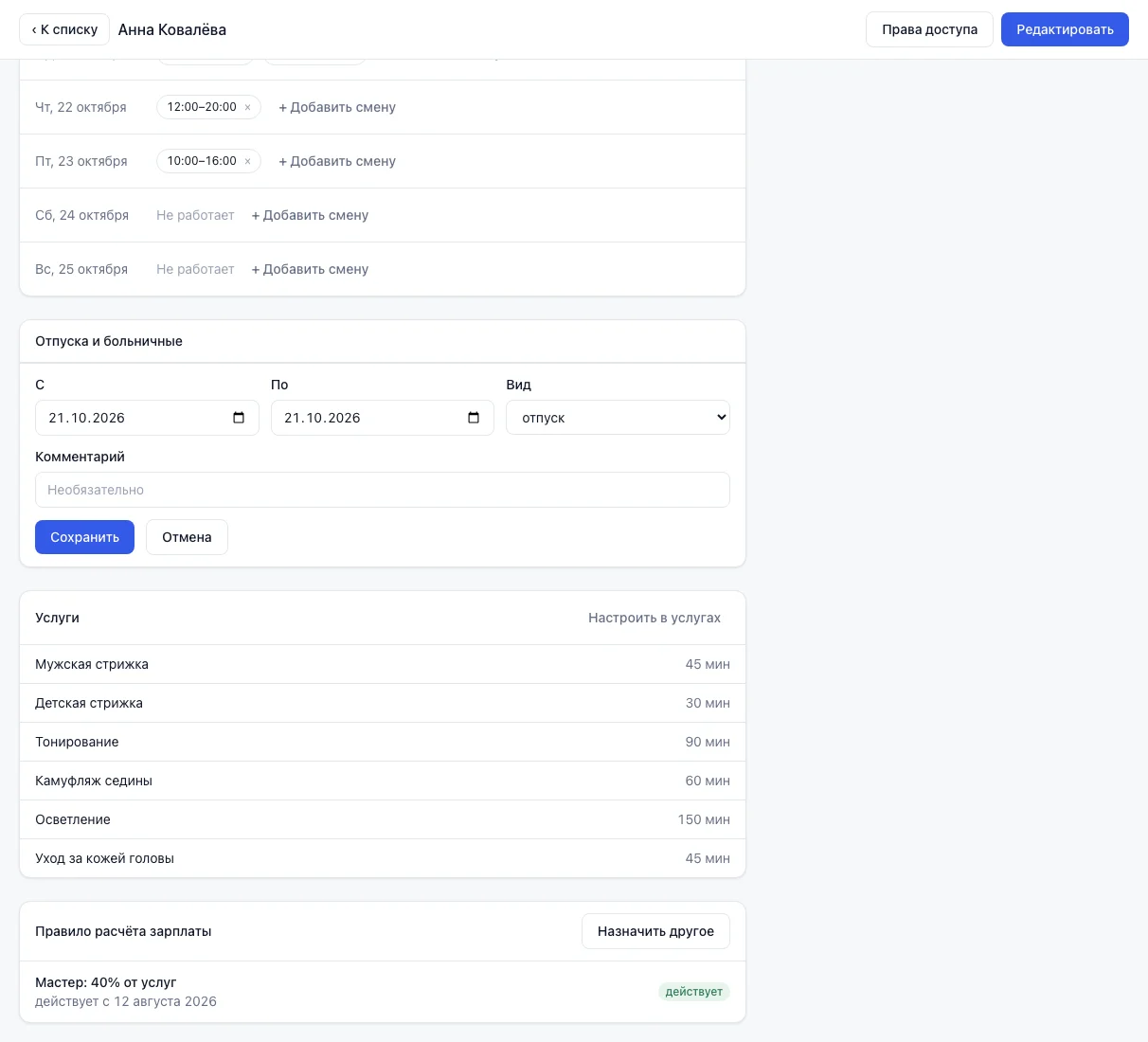This screenshot has width=1148, height=1042.
Task: Assign another salary rule via Назначить другое
Action: click(655, 931)
